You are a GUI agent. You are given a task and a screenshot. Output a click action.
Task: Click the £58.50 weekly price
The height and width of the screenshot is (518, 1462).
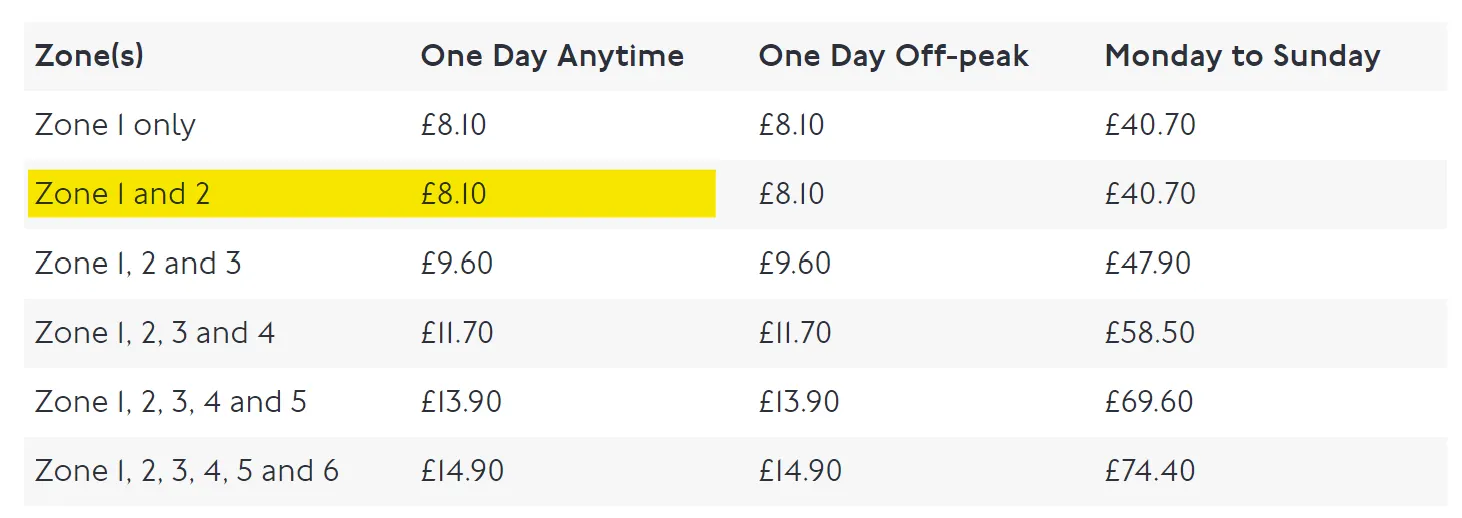[x=1150, y=332]
